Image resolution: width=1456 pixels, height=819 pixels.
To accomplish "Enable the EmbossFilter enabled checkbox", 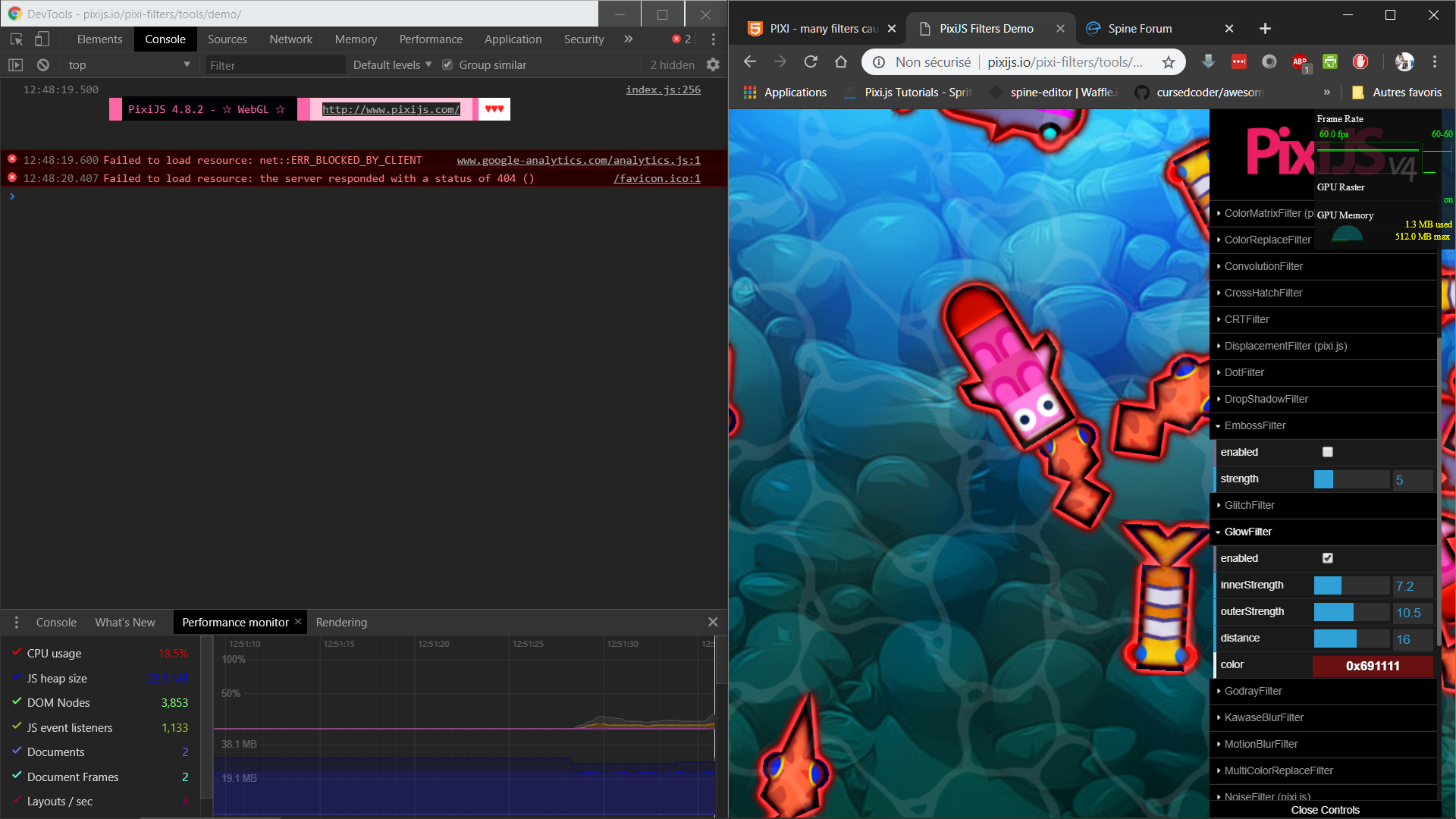I will (x=1327, y=452).
